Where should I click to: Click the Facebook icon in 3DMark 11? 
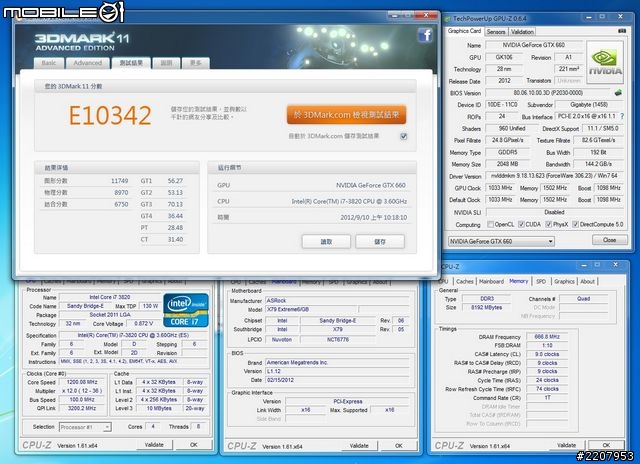(425, 35)
